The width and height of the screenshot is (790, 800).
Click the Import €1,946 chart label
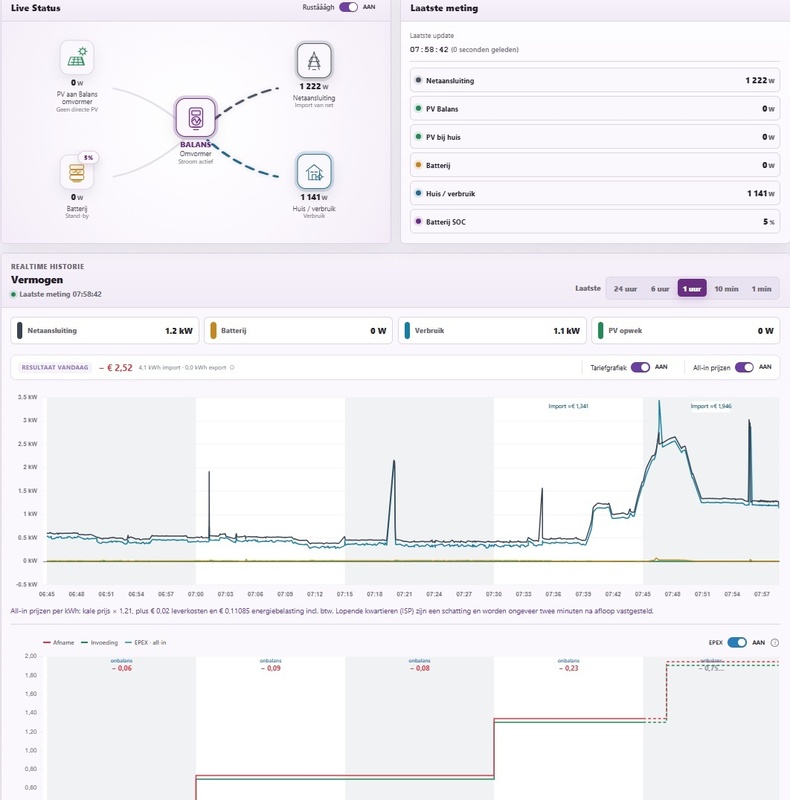click(711, 406)
